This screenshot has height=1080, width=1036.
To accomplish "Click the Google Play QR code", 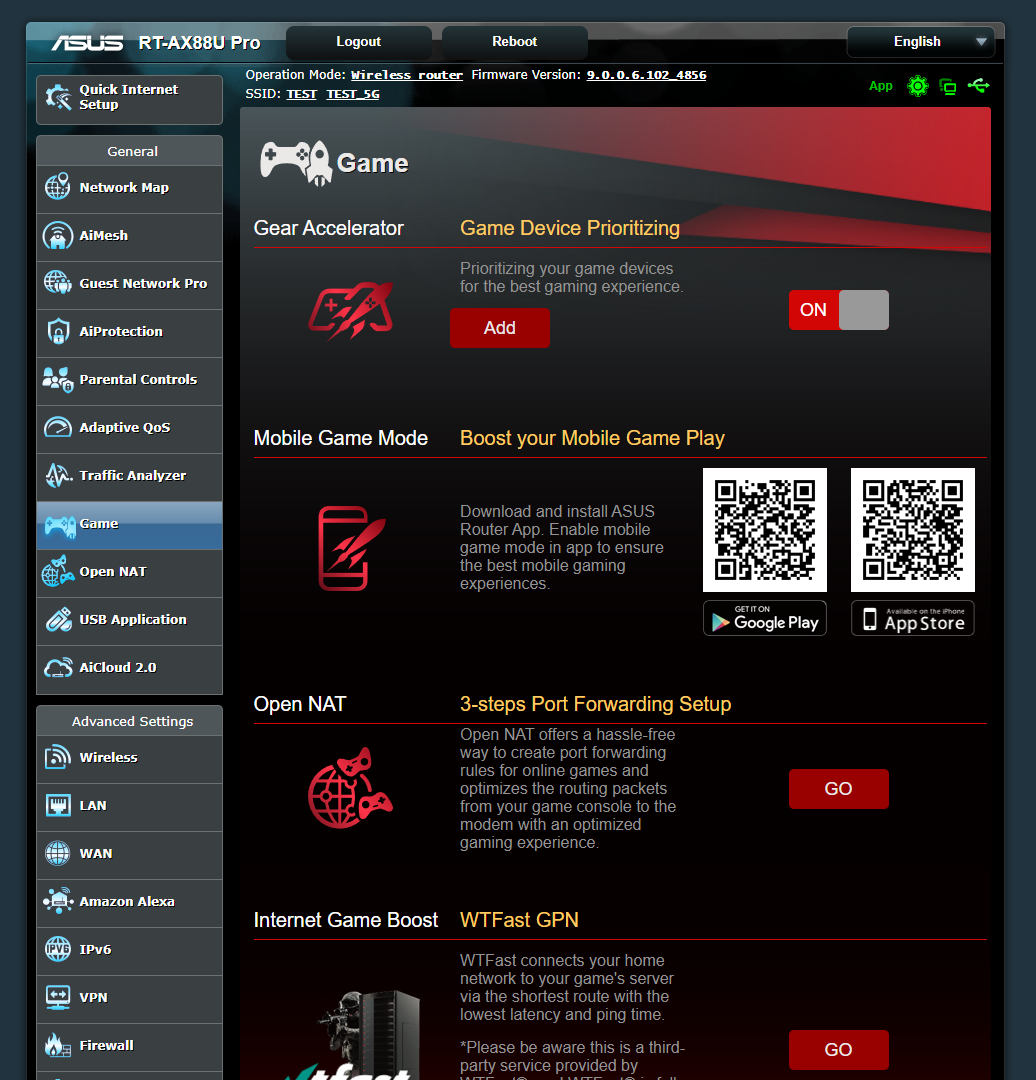I will pos(765,530).
